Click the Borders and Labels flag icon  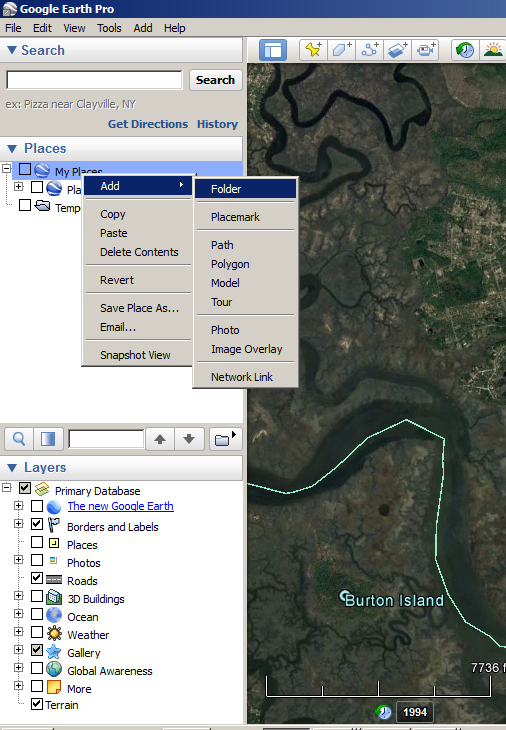coord(54,525)
